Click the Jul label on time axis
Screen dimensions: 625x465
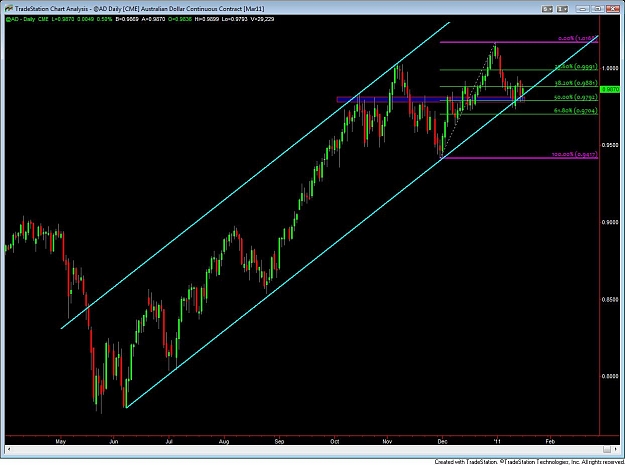click(169, 441)
